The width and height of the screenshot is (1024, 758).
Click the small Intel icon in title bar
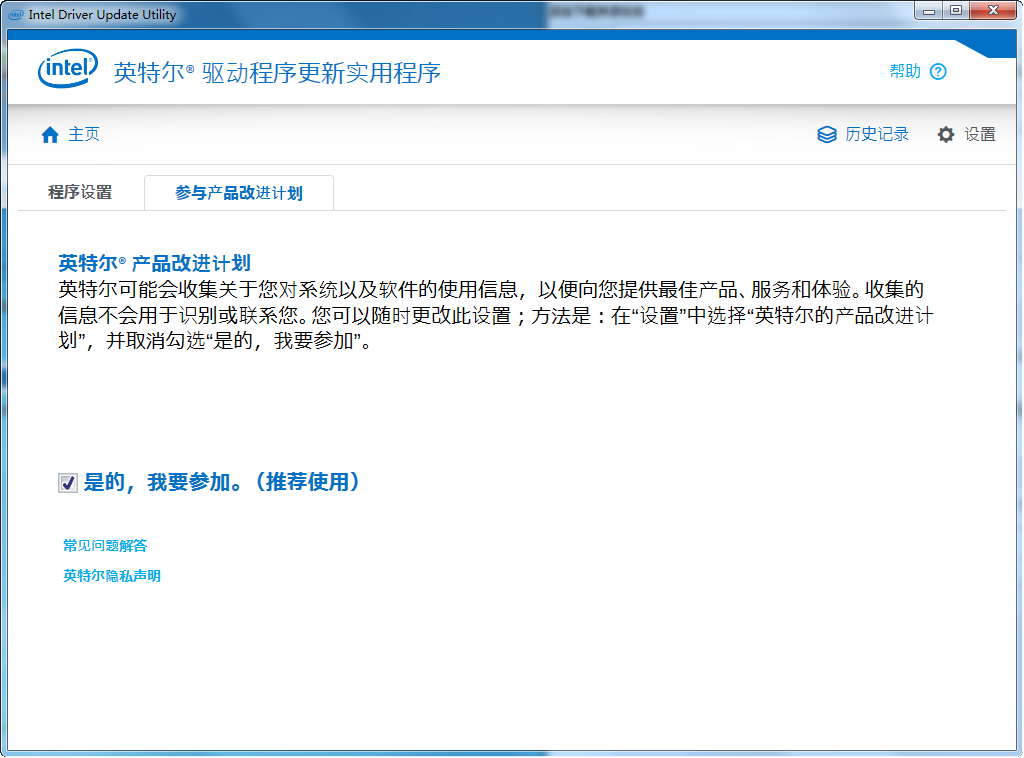coord(16,14)
